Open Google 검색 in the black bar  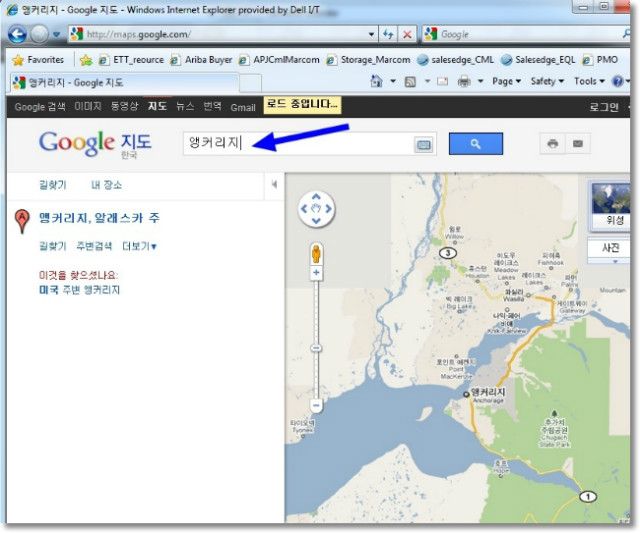pos(40,107)
